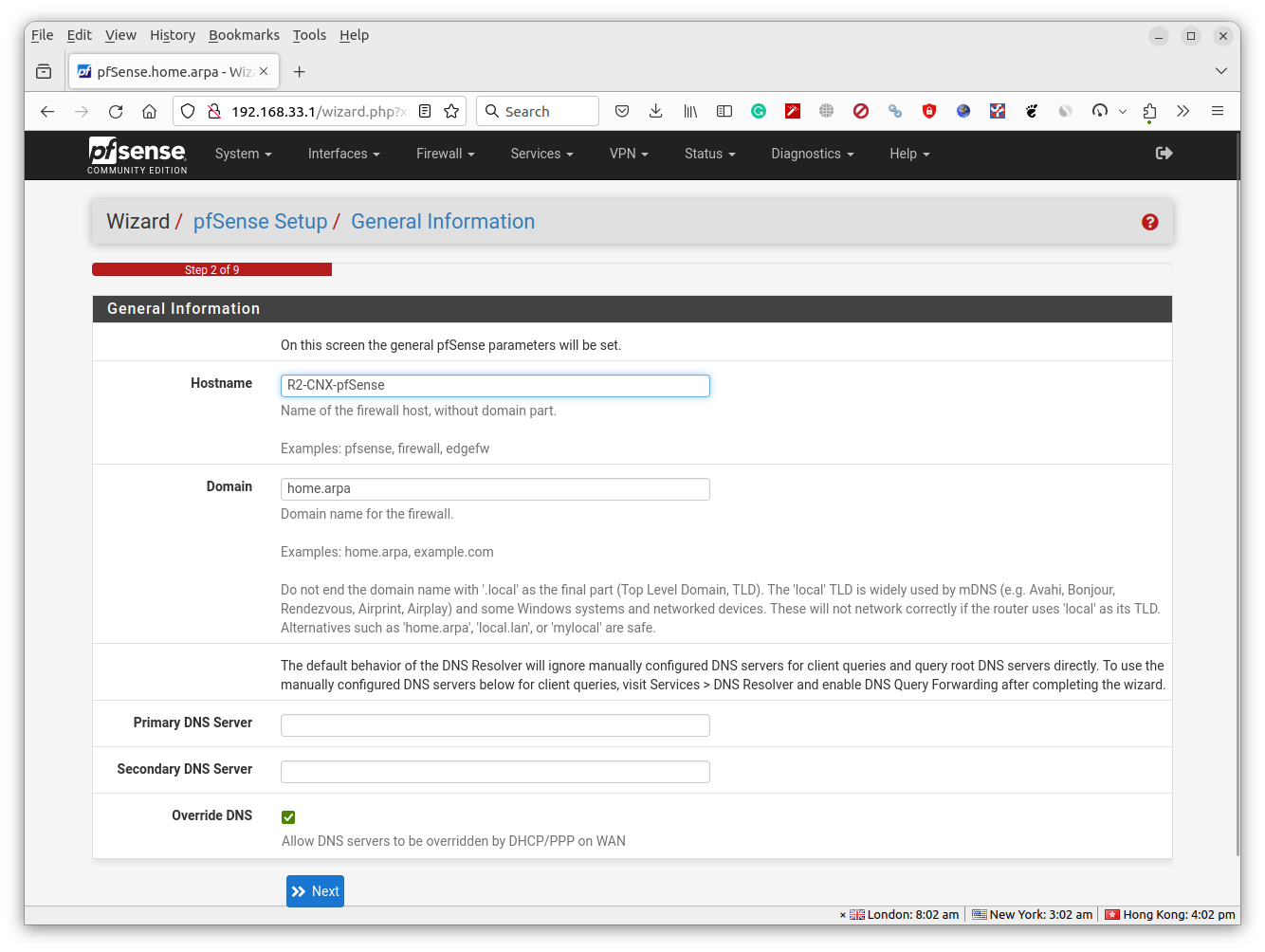Open the extensions puzzle piece icon
1265x952 pixels.
coord(1149,111)
